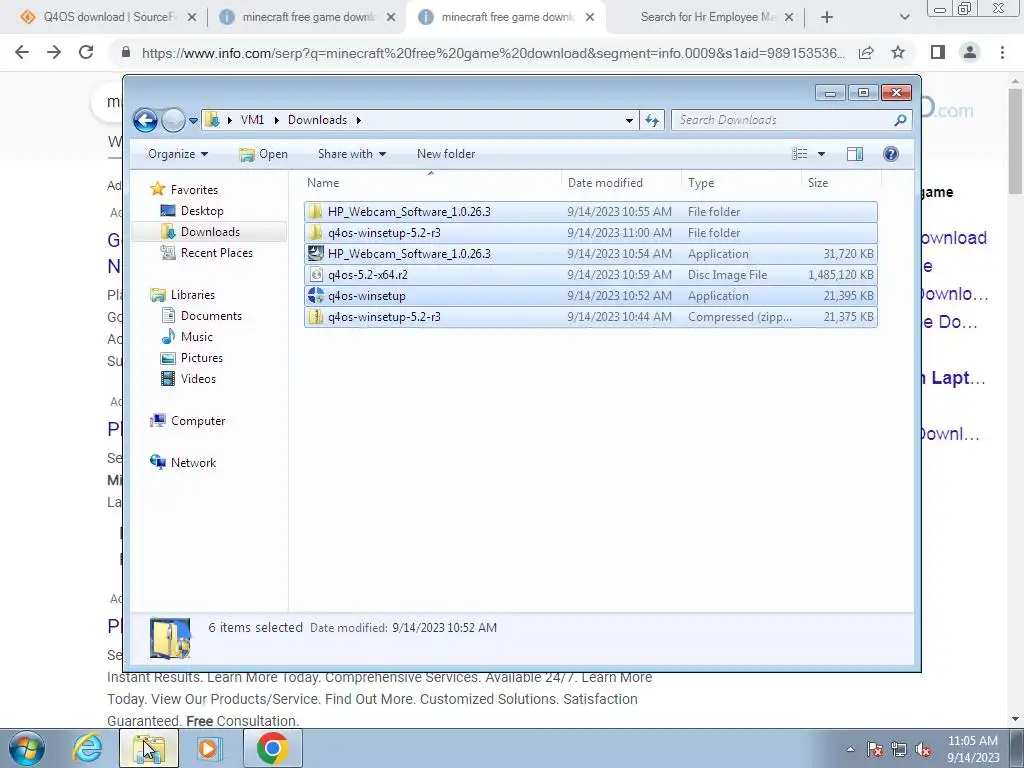
Task: Open the Organize menu
Action: (178, 154)
